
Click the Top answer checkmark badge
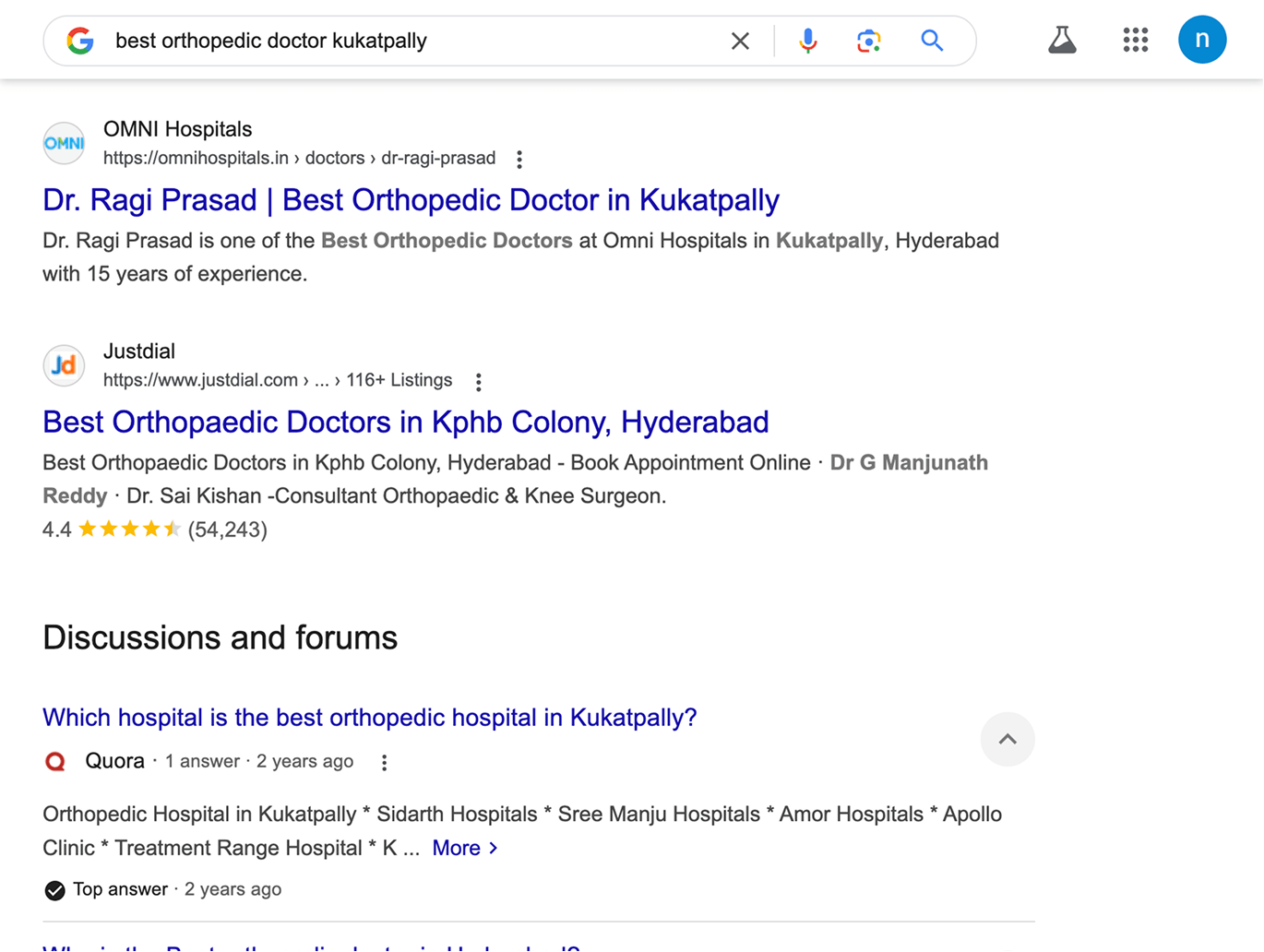coord(54,890)
